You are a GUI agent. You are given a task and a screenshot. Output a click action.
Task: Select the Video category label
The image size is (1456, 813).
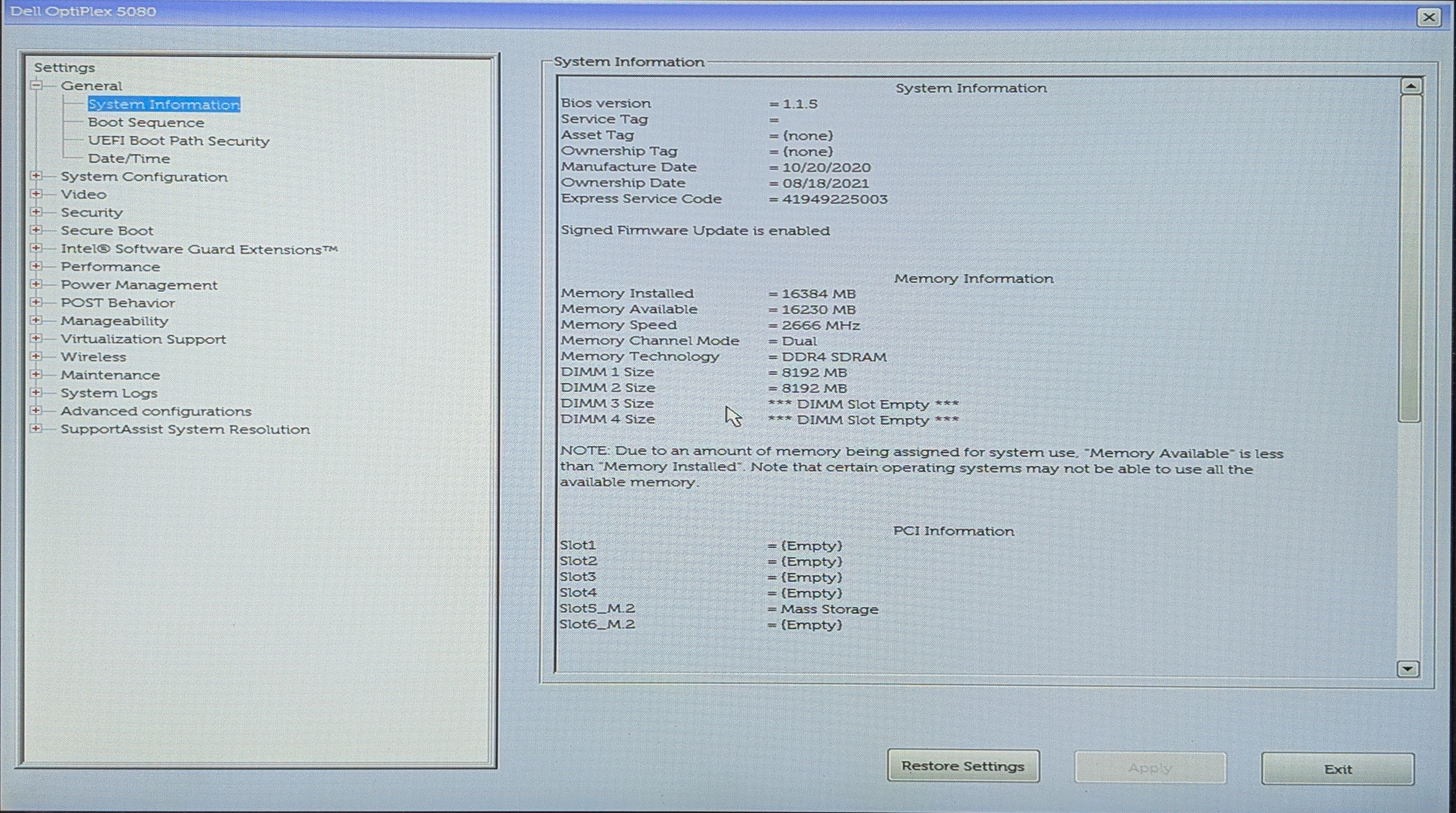[x=84, y=194]
